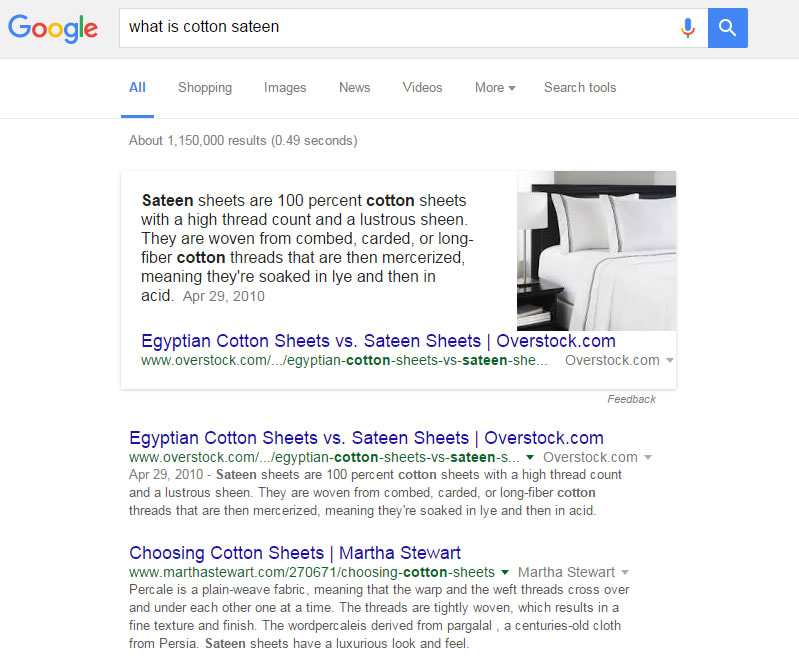Open the Videos tab
Screen dimensions: 799x659
[x=422, y=88]
